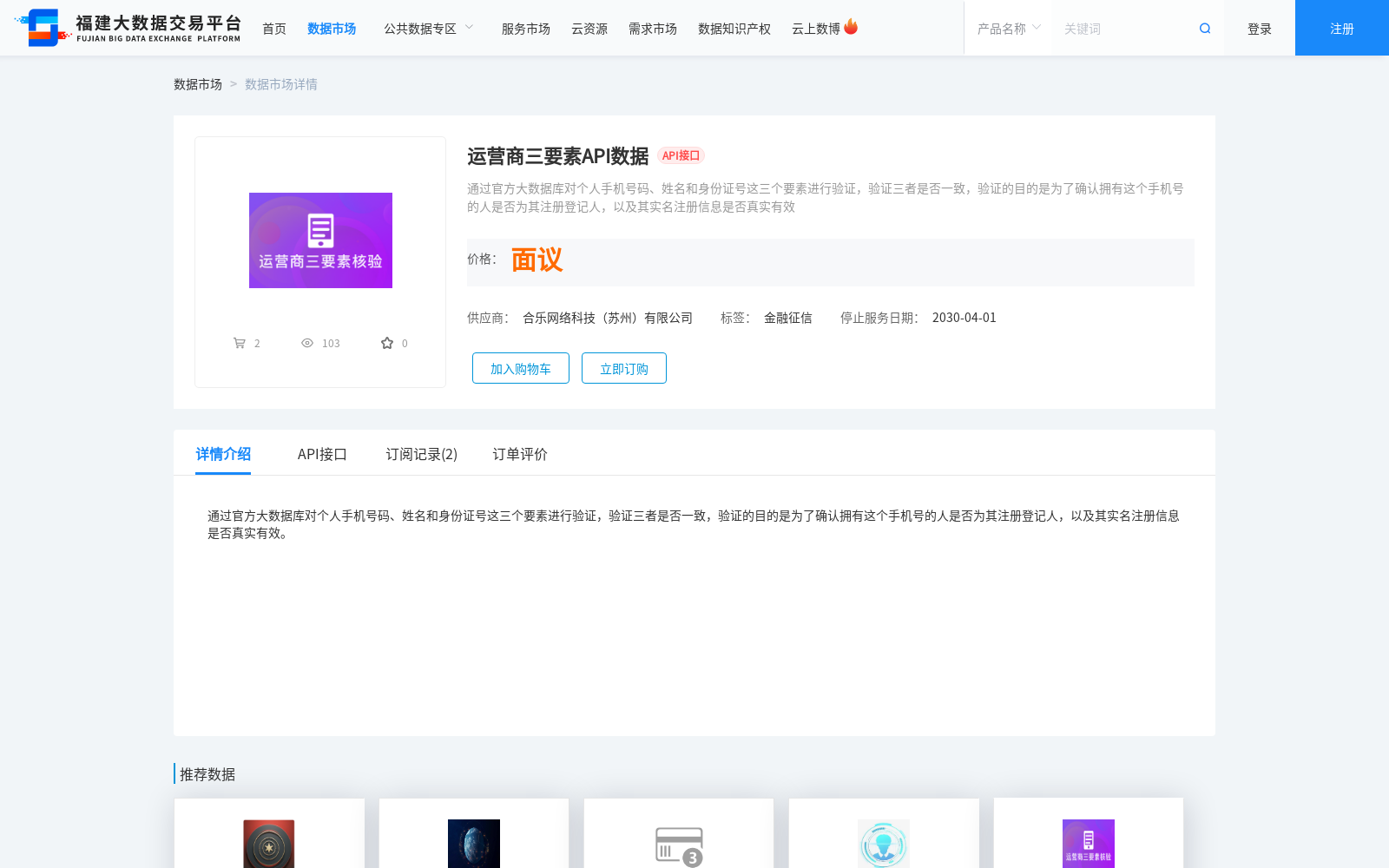The image size is (1389, 868).
Task: Click the 登录 login link
Action: (x=1260, y=29)
